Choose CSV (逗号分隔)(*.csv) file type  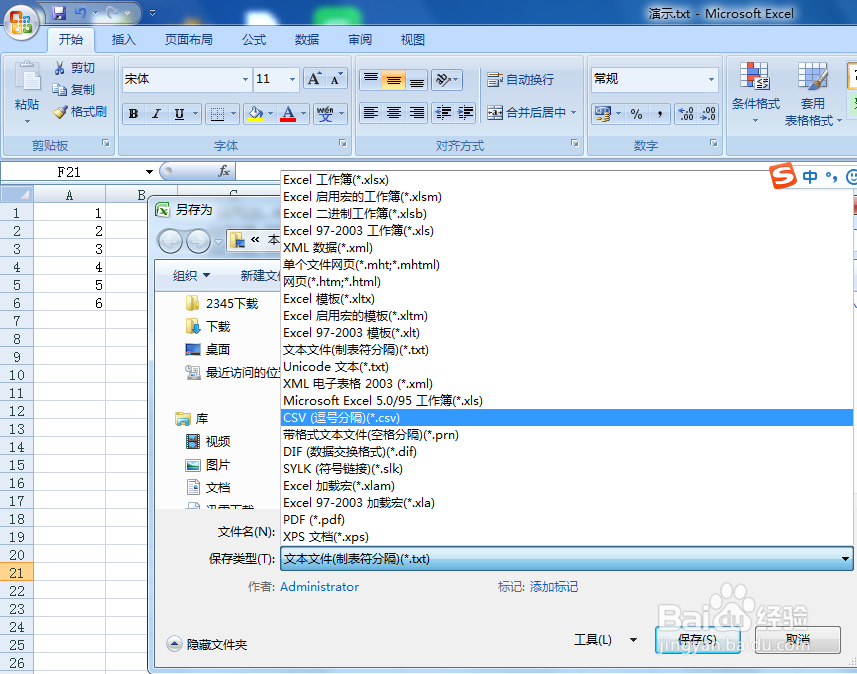pos(567,418)
